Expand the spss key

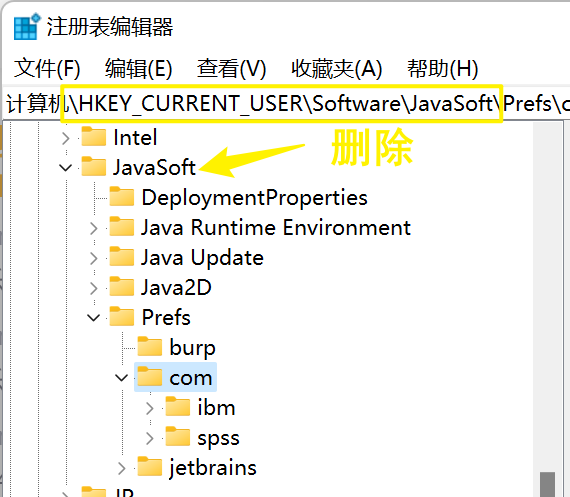coord(150,438)
